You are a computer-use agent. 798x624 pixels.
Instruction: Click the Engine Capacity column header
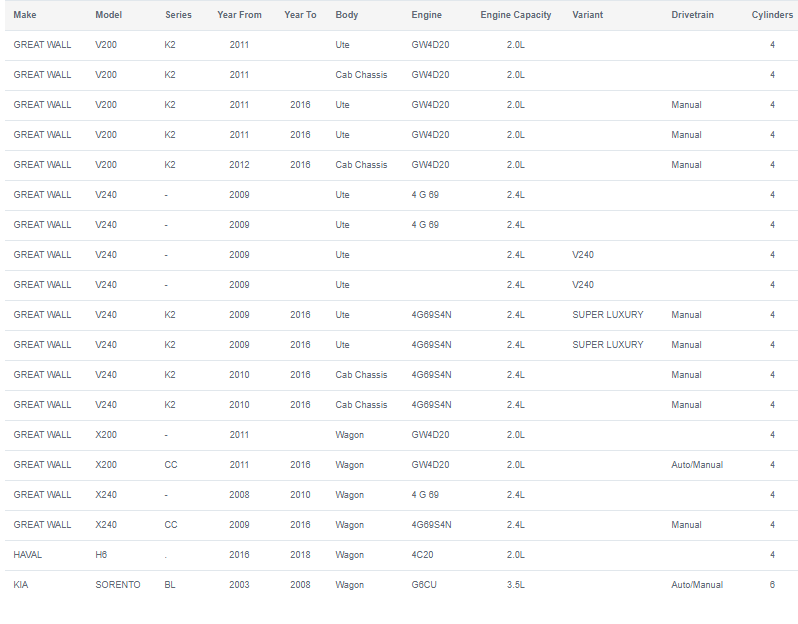tap(516, 15)
